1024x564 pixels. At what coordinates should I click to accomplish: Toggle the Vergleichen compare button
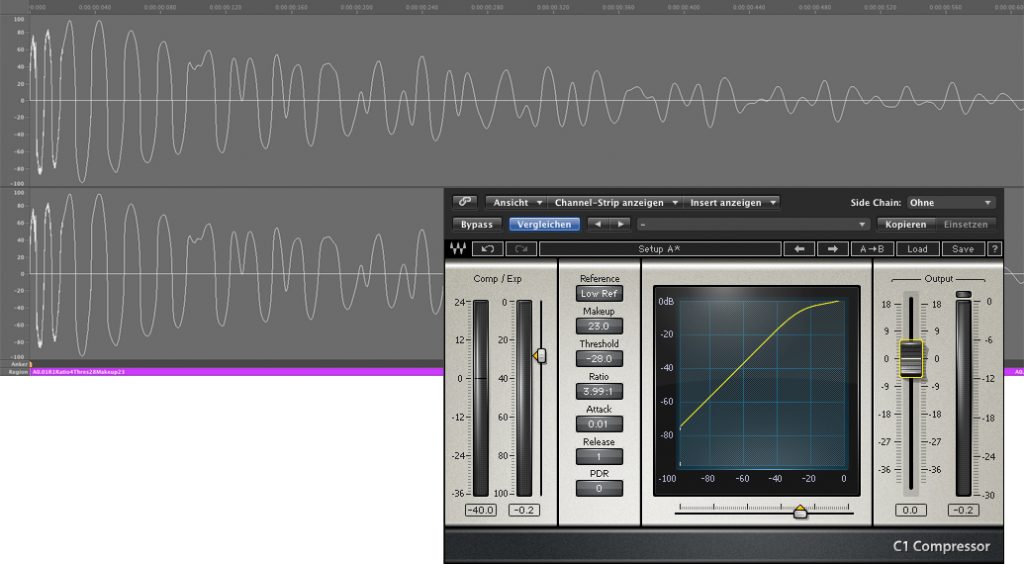click(544, 224)
